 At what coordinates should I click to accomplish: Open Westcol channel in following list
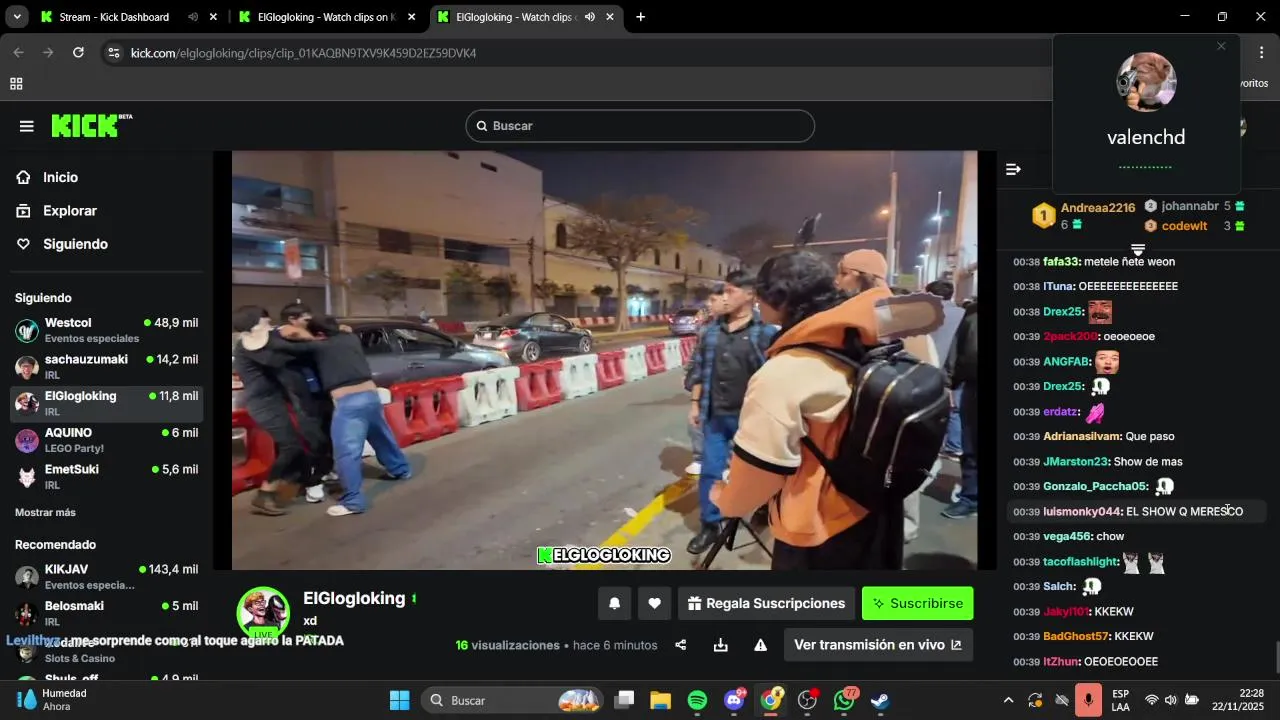106,330
